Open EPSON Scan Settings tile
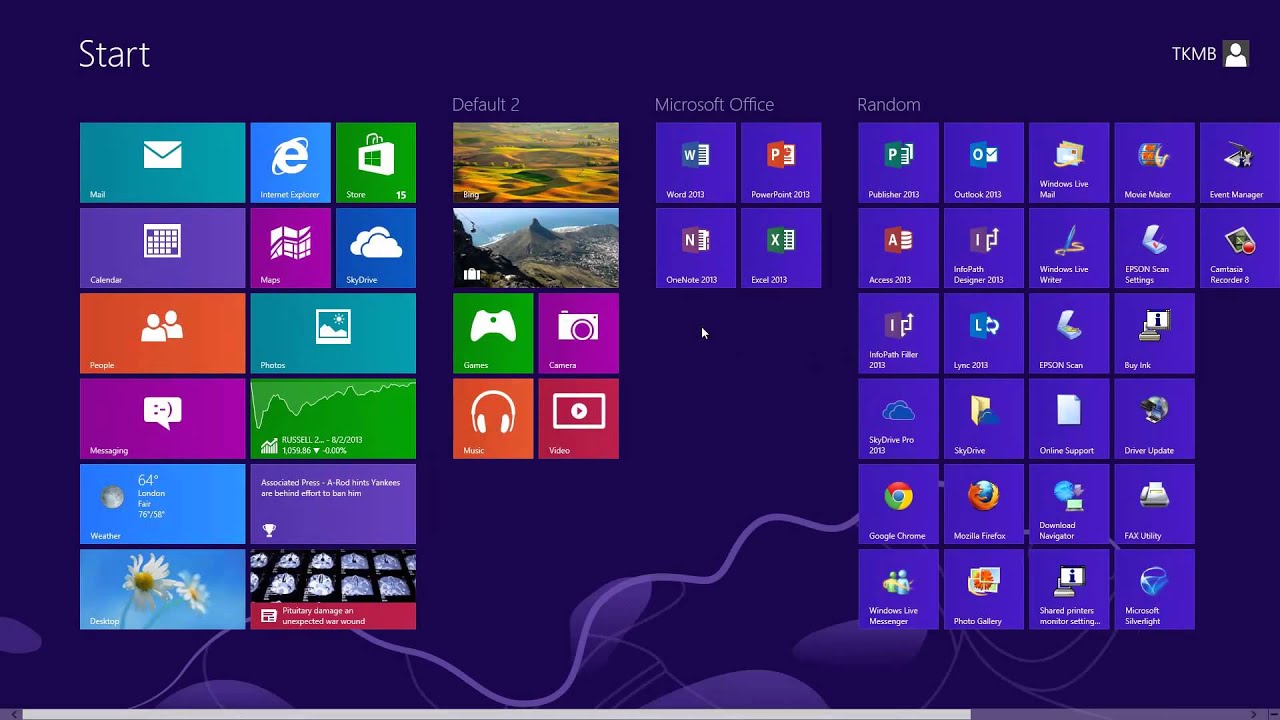The height and width of the screenshot is (720, 1280). [x=1154, y=248]
